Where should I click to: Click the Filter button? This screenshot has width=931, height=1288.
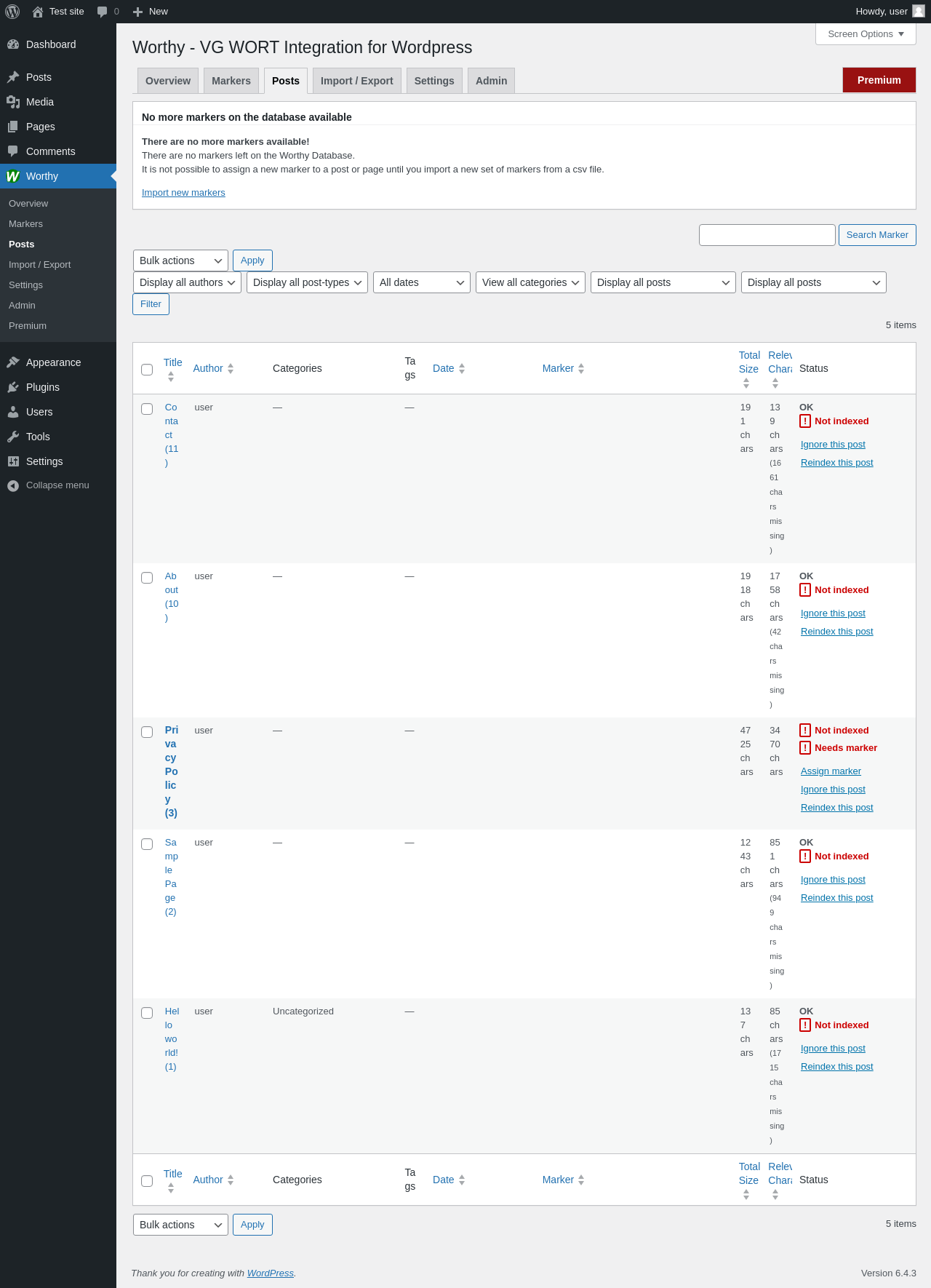(151, 304)
